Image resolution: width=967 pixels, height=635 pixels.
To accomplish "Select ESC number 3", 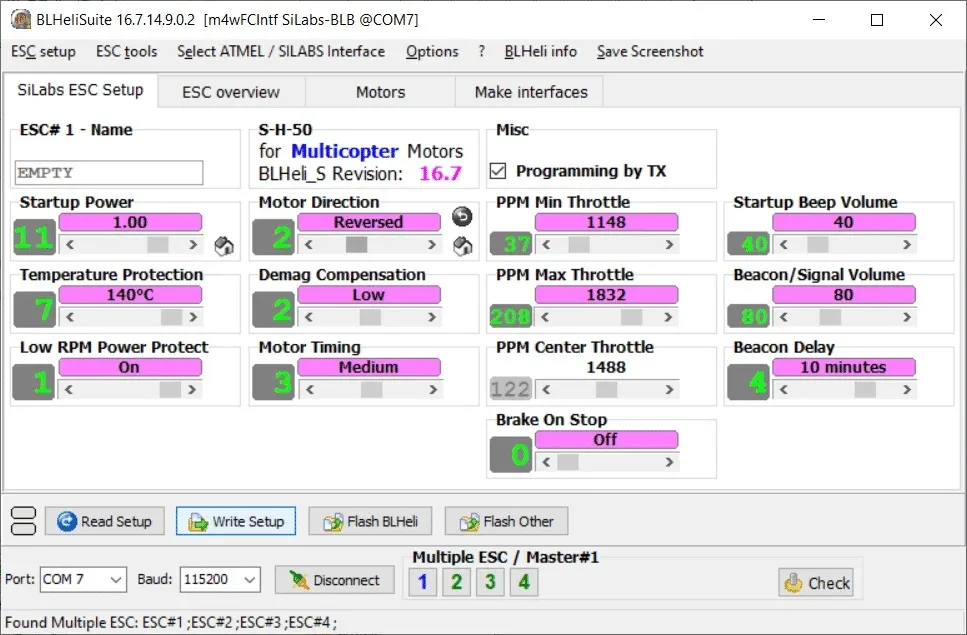I will 489,581.
